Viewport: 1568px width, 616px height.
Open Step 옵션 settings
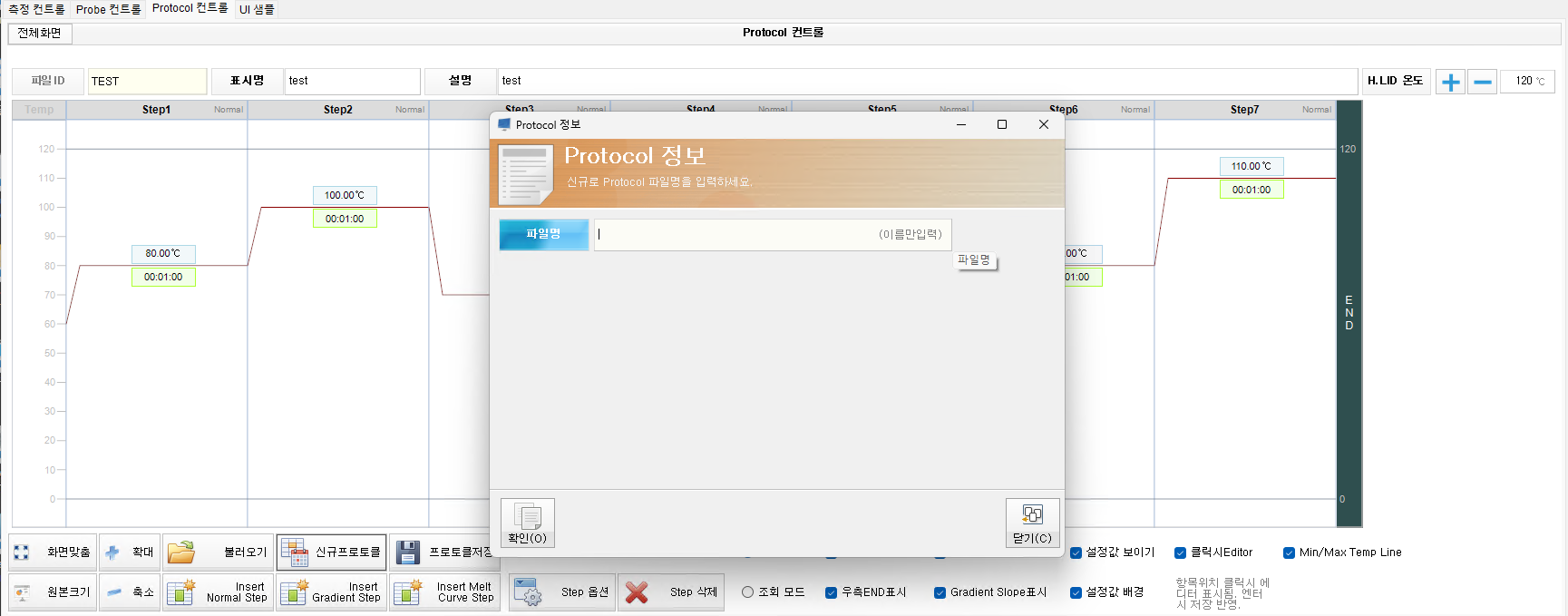(562, 592)
